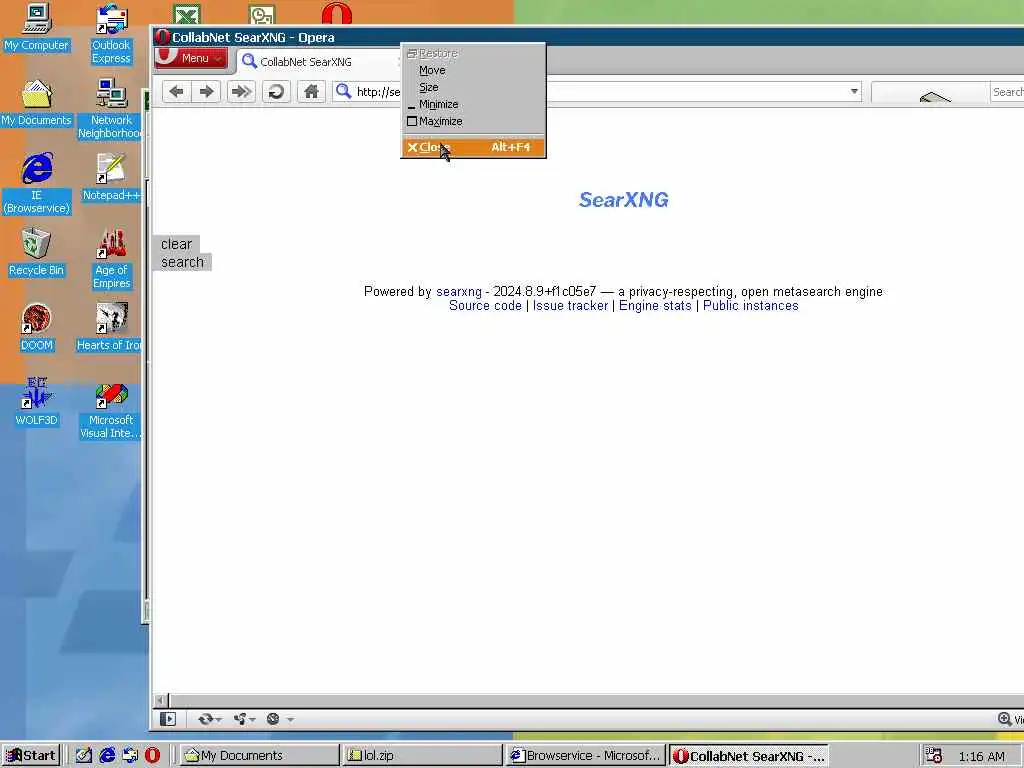This screenshot has height=768, width=1024.
Task: Select the WOLF3D desktop shortcut
Action: point(37,402)
